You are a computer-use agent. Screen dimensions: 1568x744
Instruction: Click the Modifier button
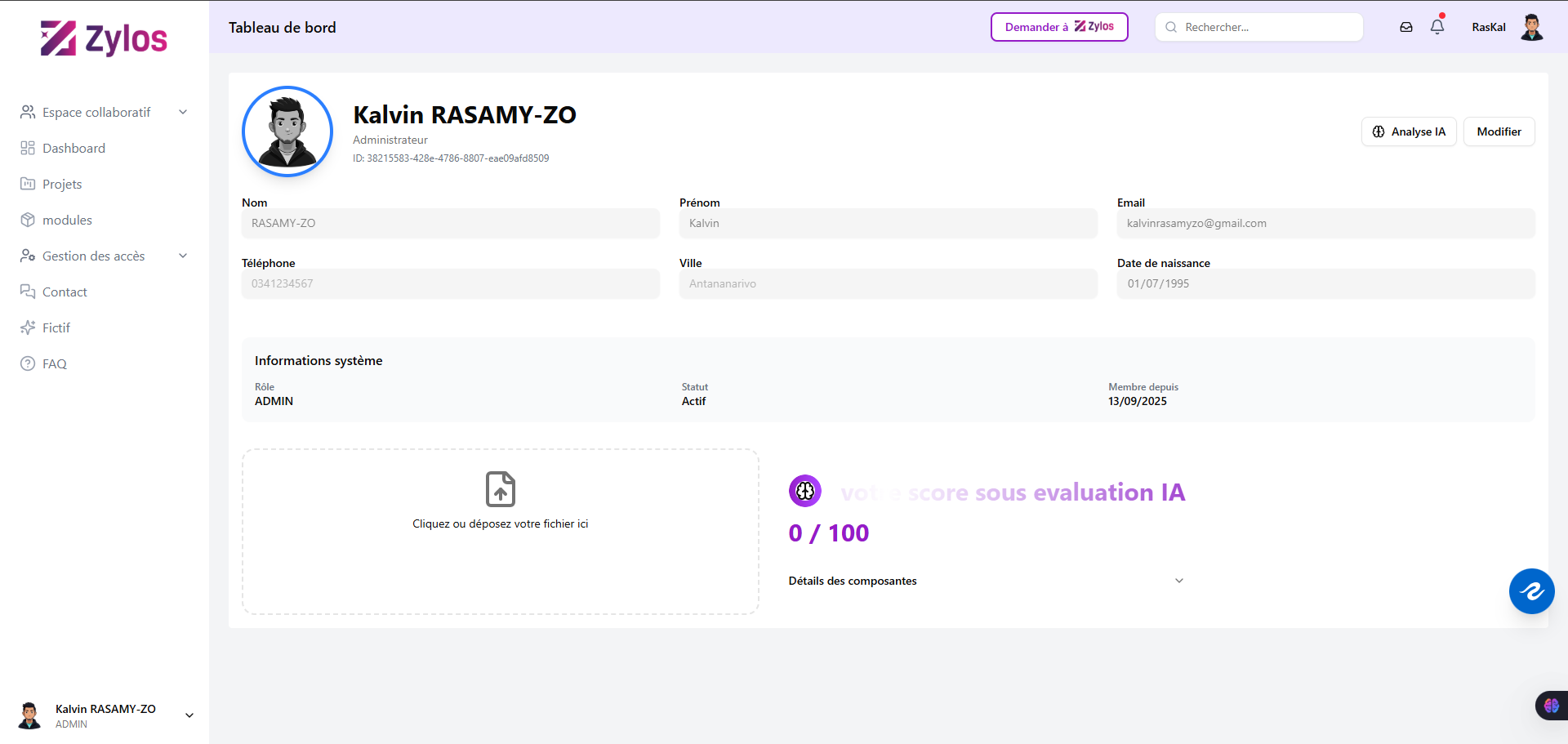point(1499,131)
